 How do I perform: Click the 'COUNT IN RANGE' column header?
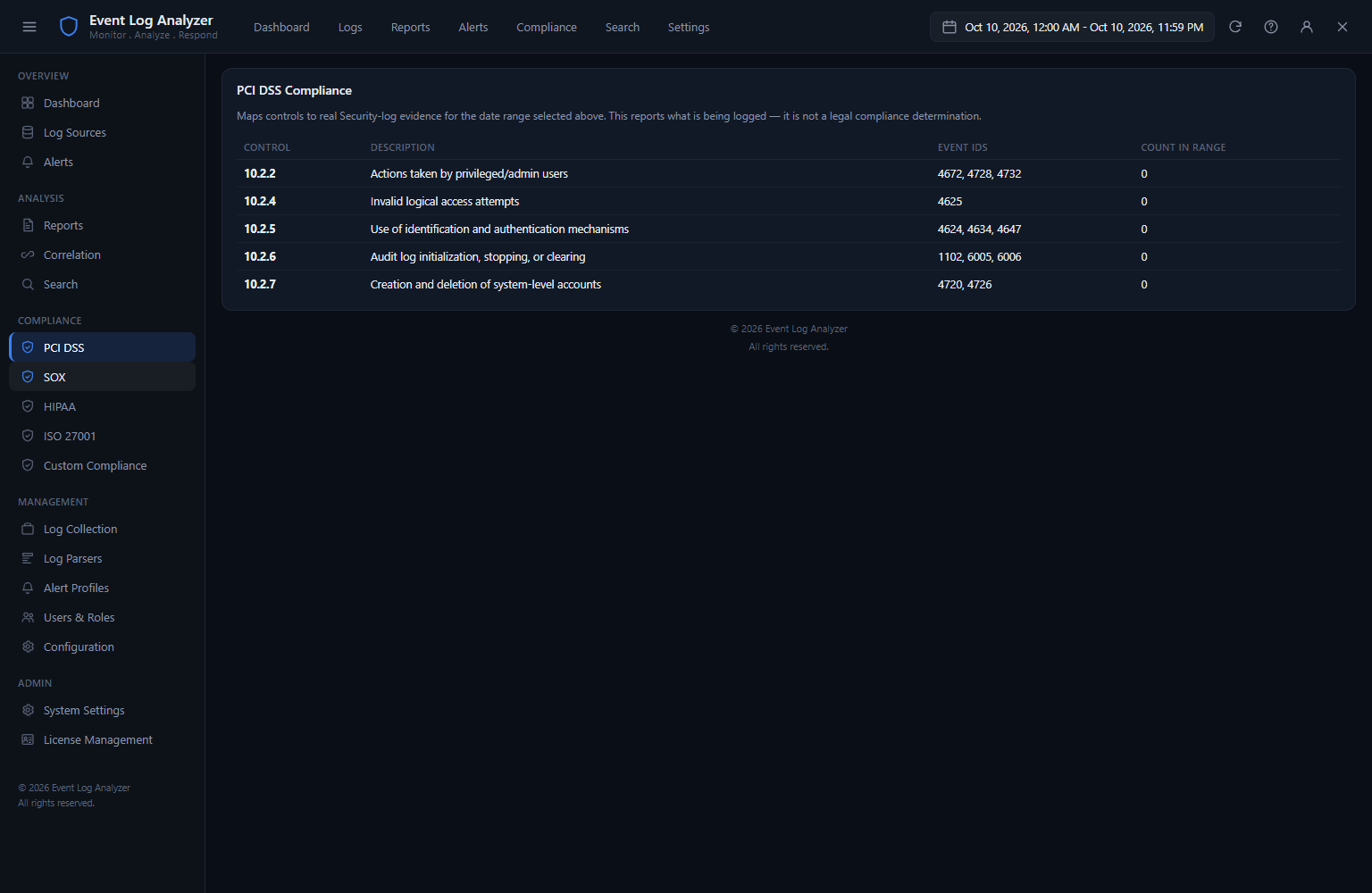pos(1184,147)
